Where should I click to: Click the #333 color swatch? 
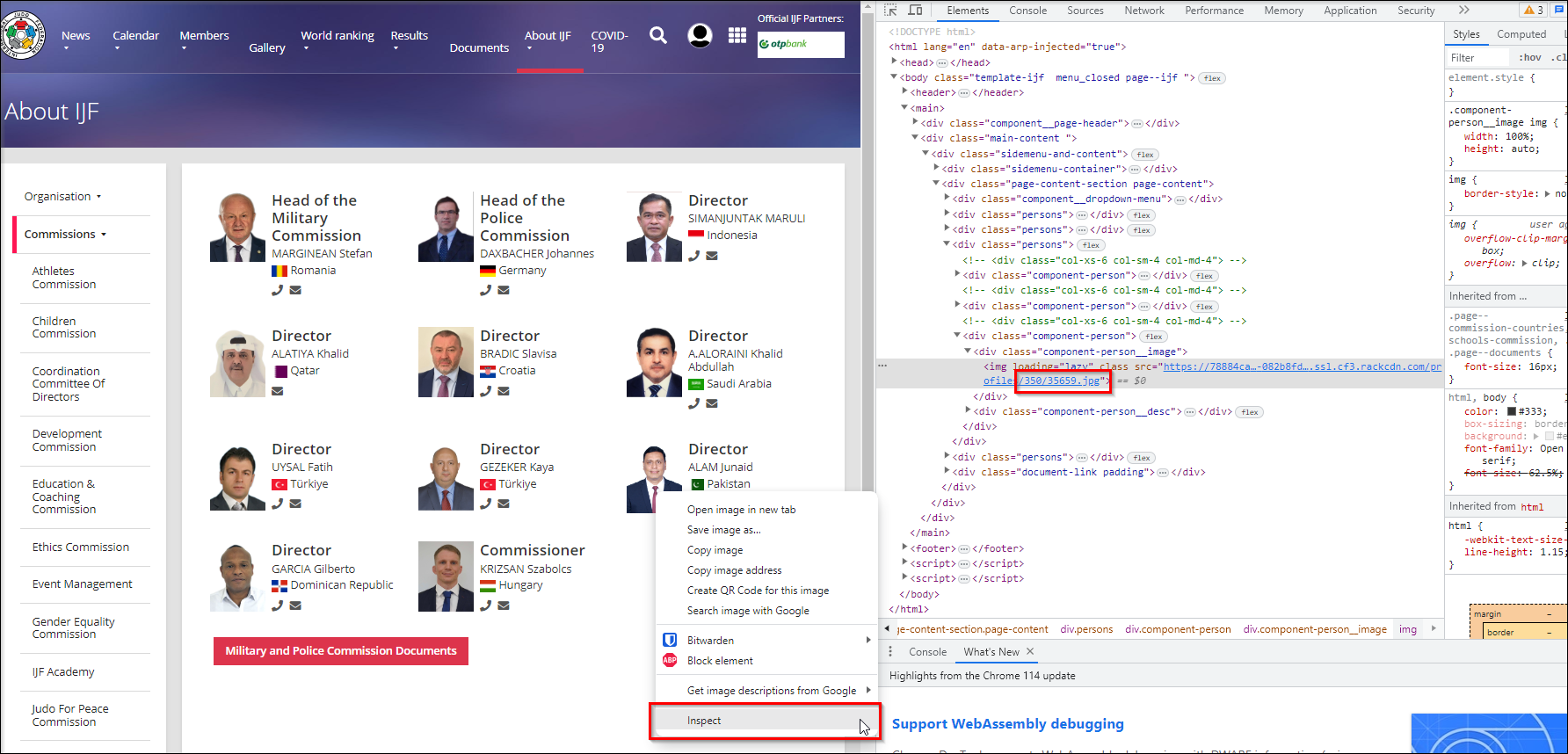(1512, 411)
